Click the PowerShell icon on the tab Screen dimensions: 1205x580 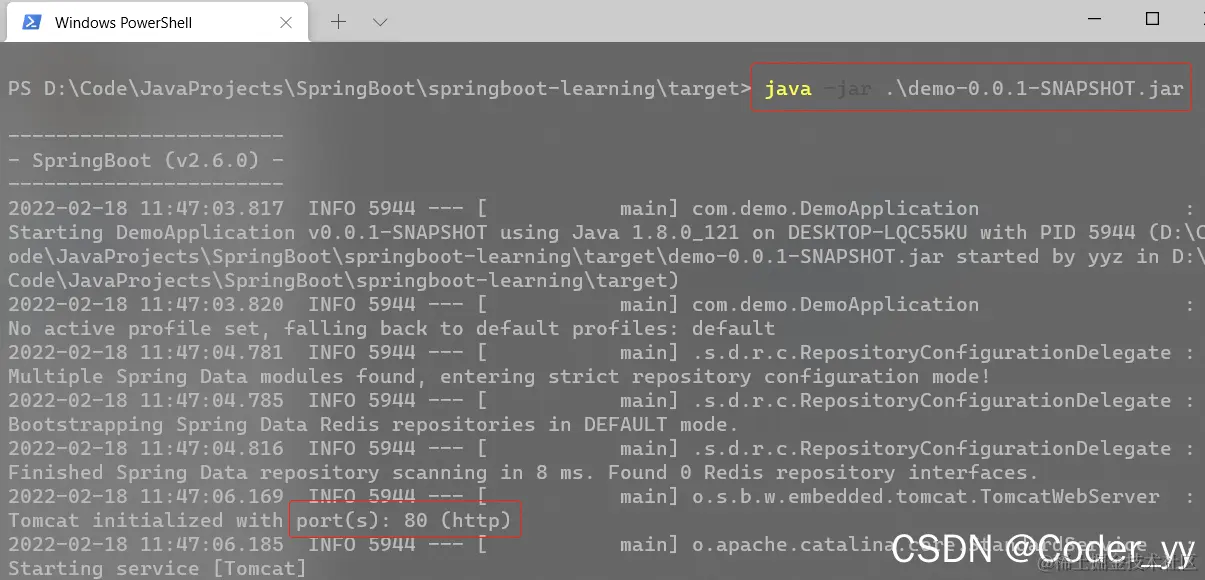32,22
